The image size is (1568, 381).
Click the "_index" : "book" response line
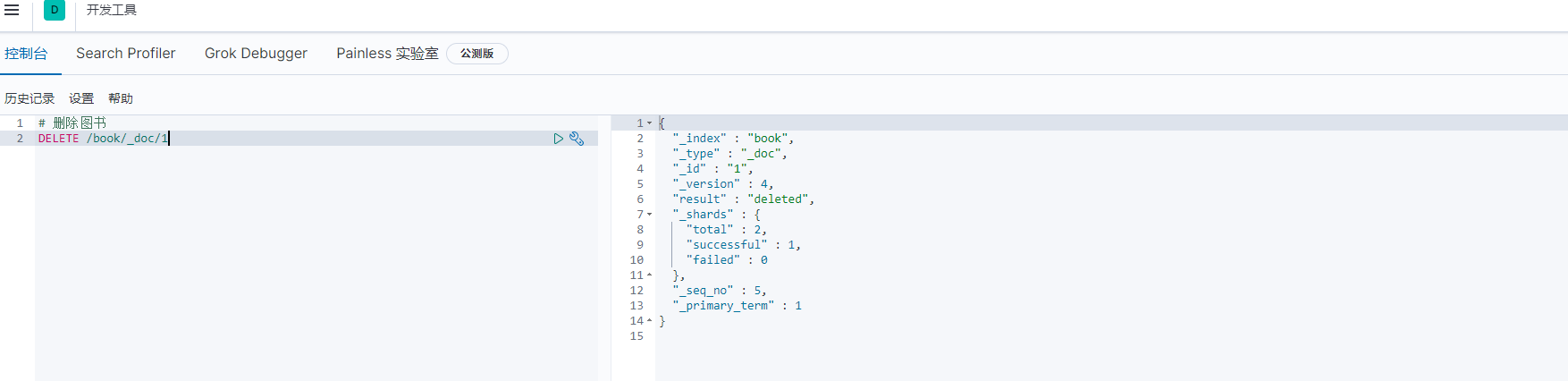[733, 139]
